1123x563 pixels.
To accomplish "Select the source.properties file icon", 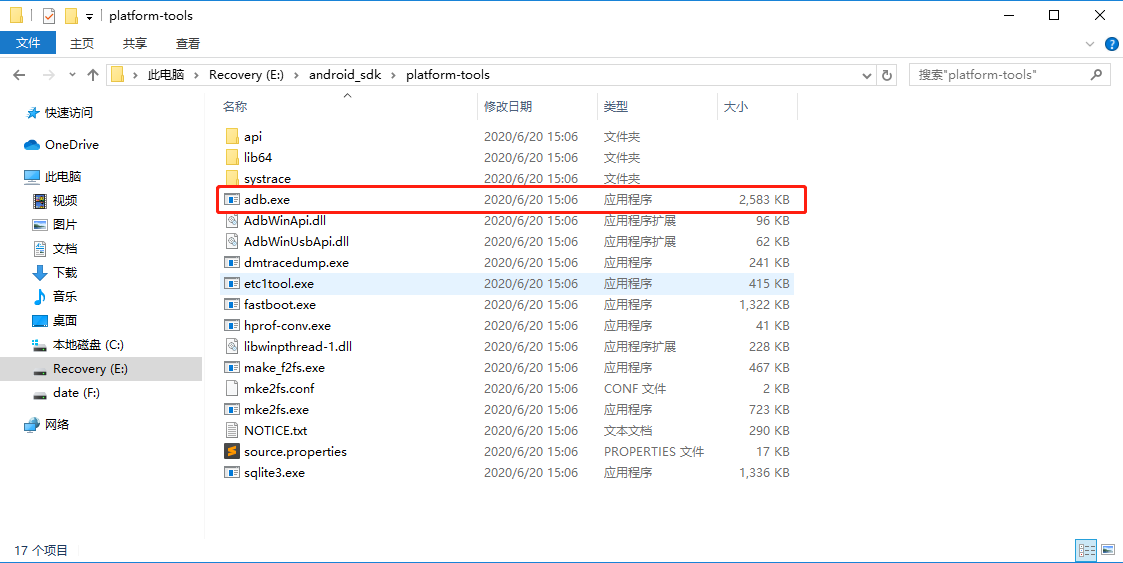I will [231, 451].
